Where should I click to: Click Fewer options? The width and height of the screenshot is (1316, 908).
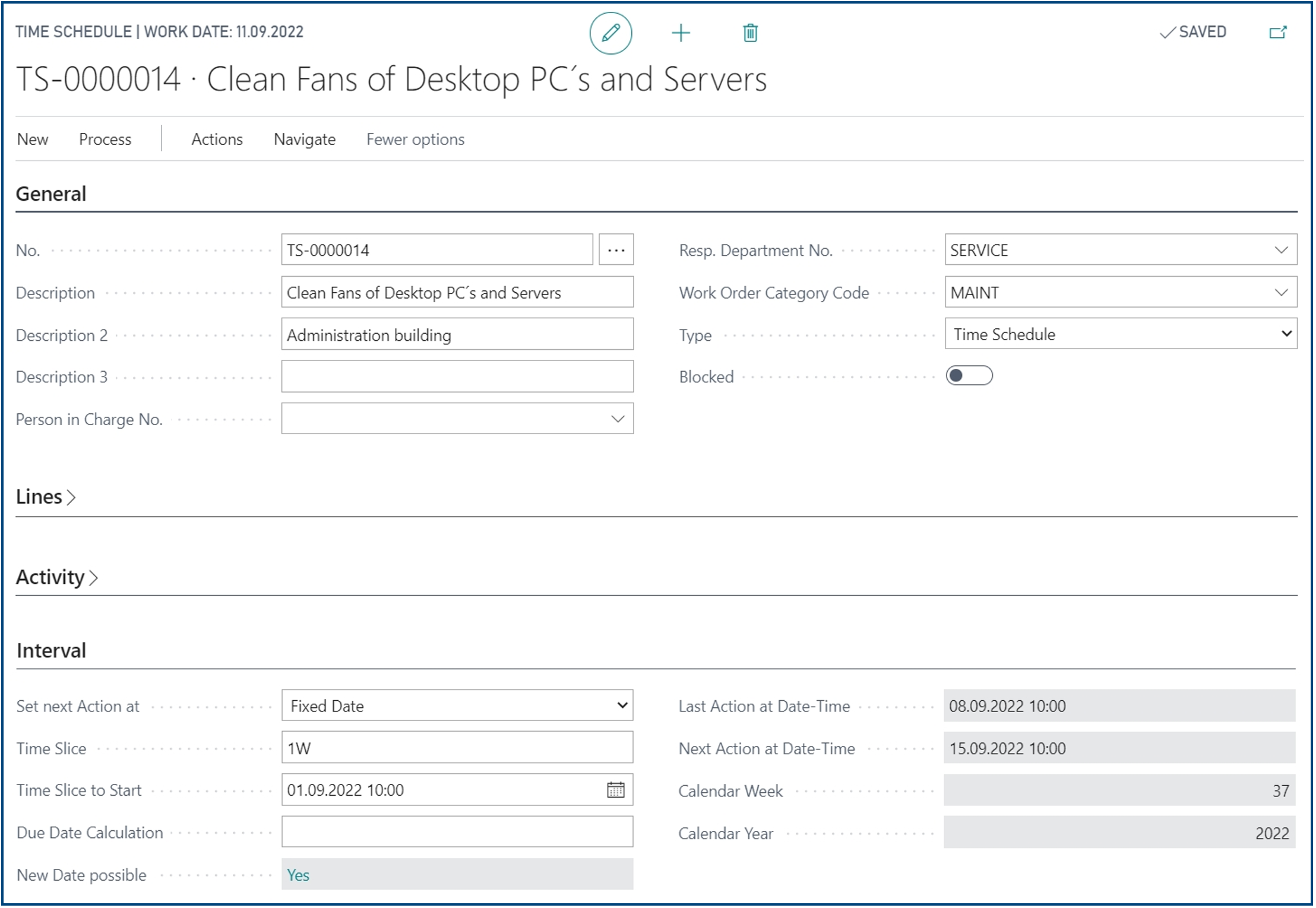click(x=415, y=139)
